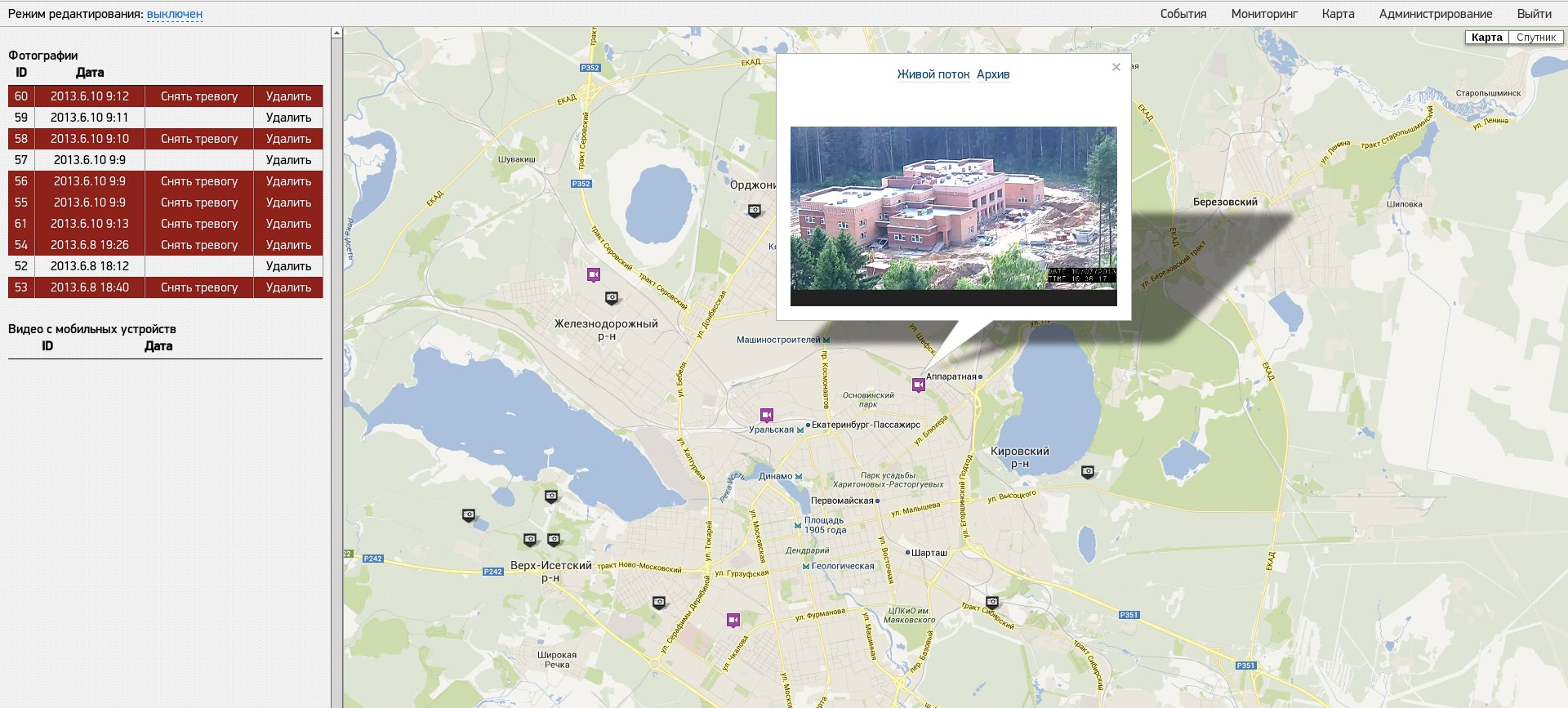Screen dimensions: 1568x708
Task: Open the purple video camera marker near Аппаратная
Action: click(919, 385)
